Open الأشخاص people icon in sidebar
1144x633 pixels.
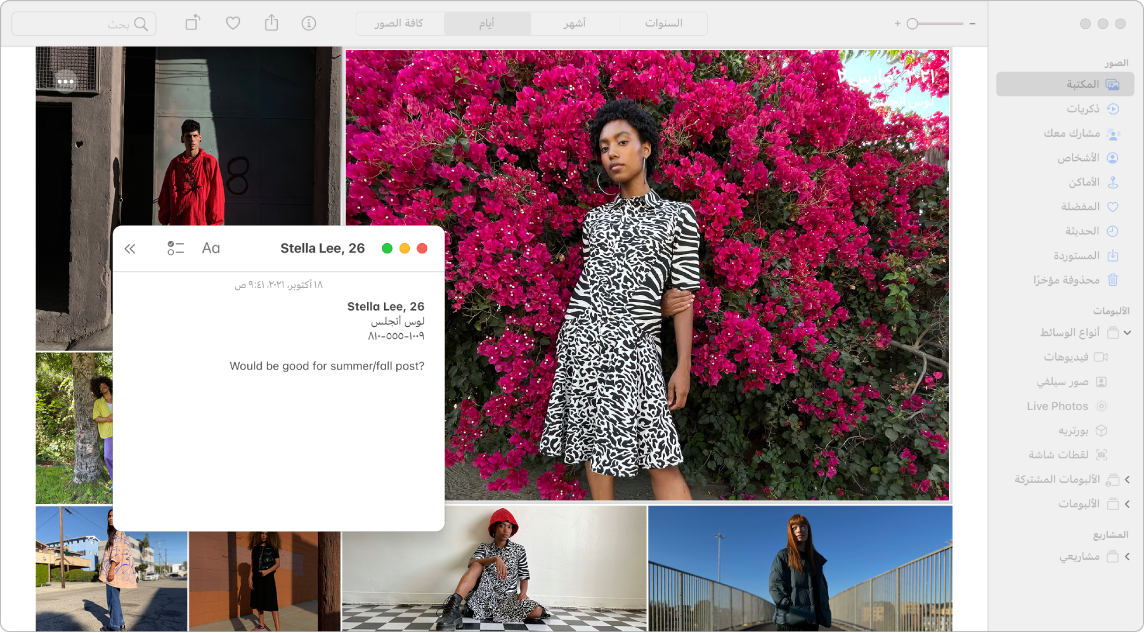(1113, 158)
